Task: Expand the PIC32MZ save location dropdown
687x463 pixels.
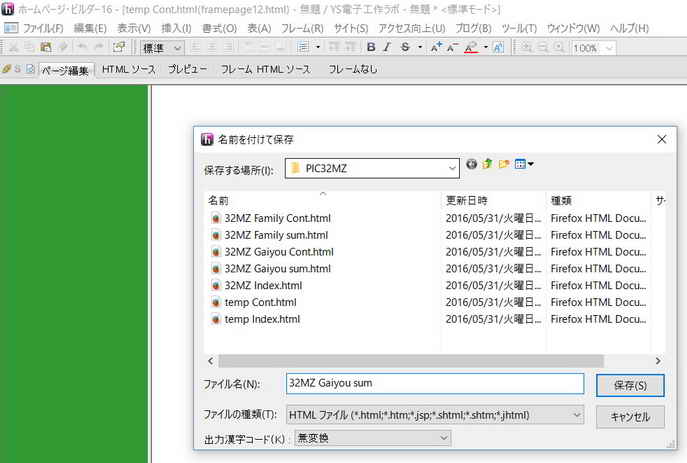Action: 452,168
